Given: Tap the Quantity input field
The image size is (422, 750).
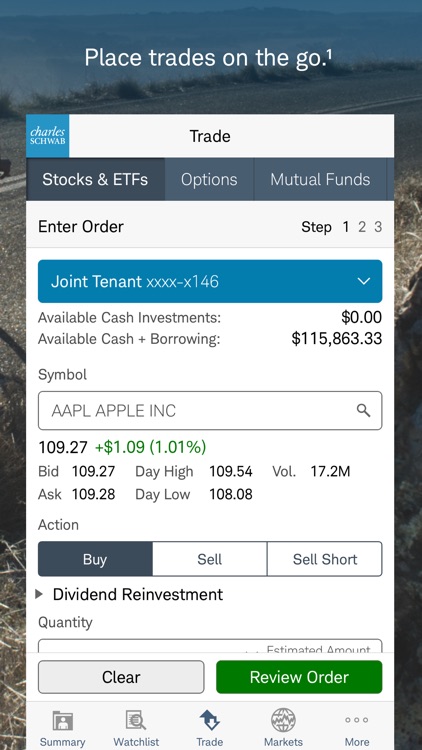Looking at the screenshot, I should [210, 646].
